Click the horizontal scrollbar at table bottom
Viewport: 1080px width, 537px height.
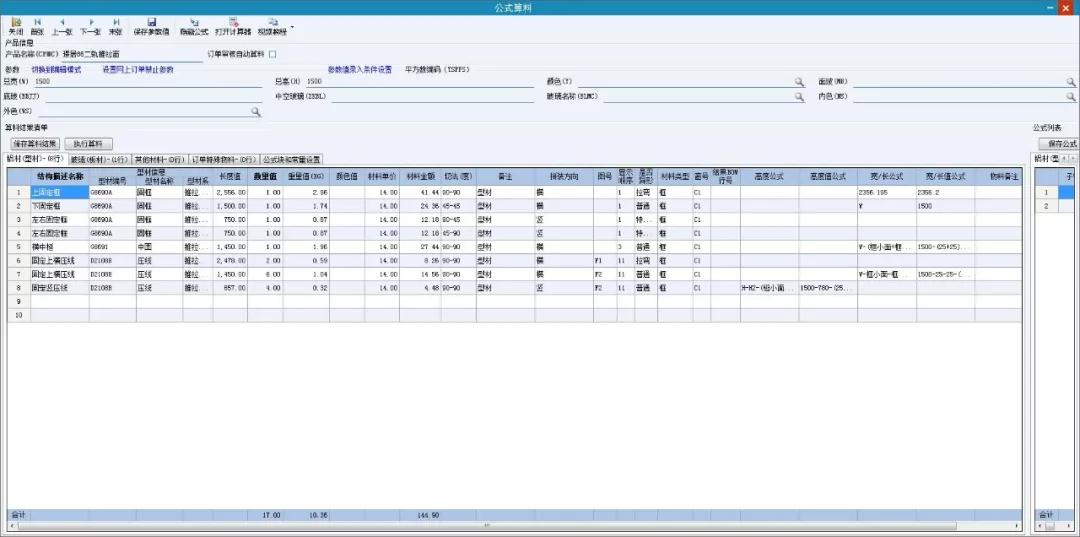click(486, 526)
